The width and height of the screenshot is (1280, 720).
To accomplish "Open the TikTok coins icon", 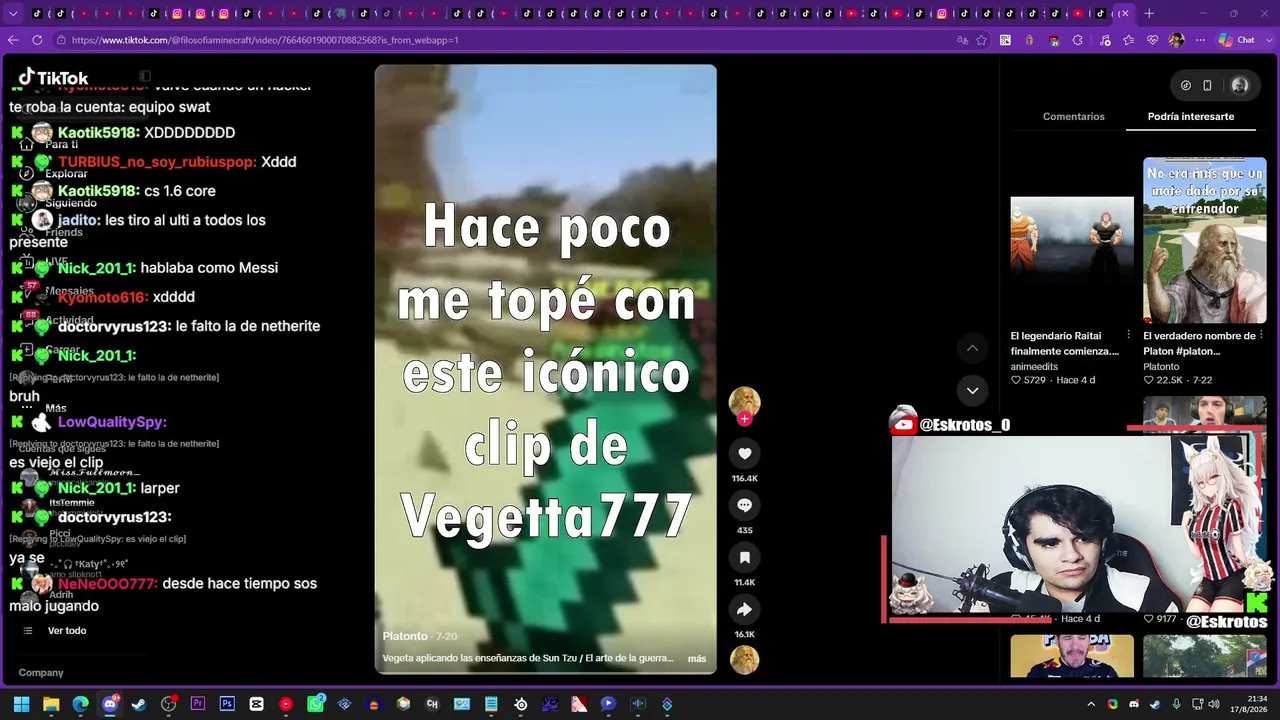I will pos(1186,86).
